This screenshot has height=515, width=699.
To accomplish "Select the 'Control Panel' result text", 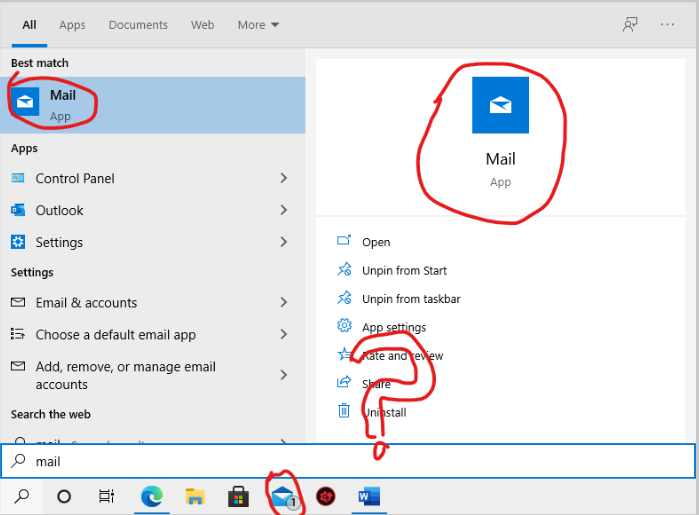I will coord(75,178).
